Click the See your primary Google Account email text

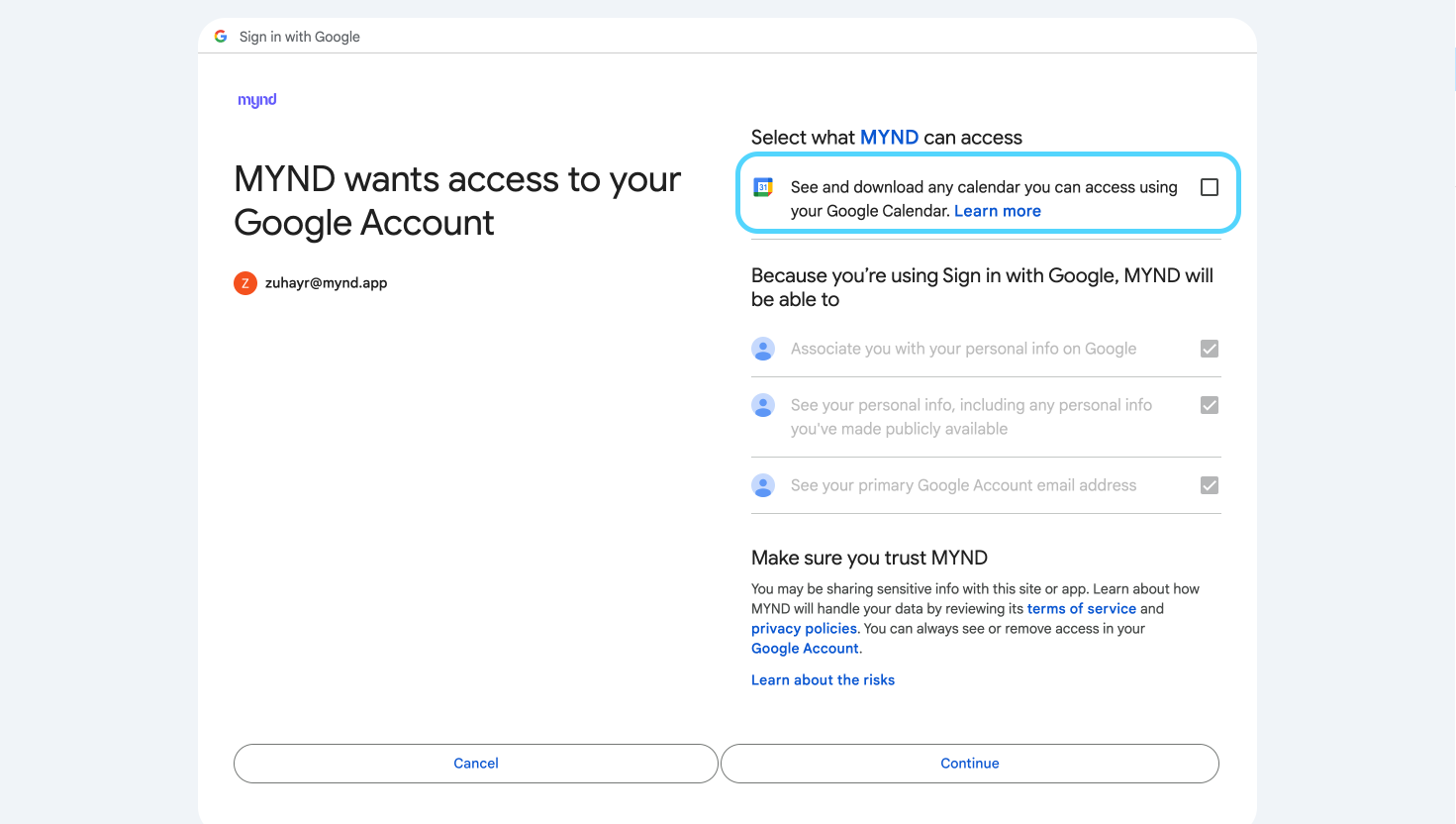[963, 485]
